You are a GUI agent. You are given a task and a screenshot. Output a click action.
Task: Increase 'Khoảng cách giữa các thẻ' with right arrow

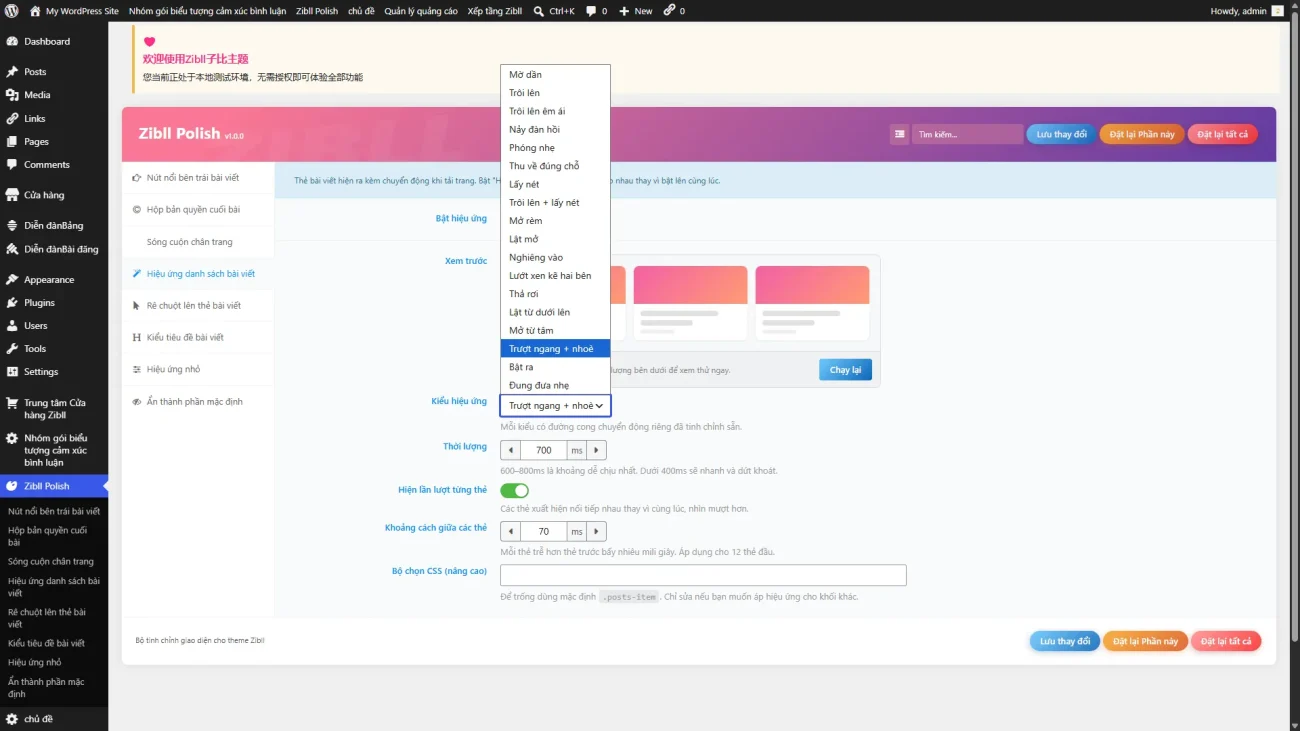coord(597,532)
